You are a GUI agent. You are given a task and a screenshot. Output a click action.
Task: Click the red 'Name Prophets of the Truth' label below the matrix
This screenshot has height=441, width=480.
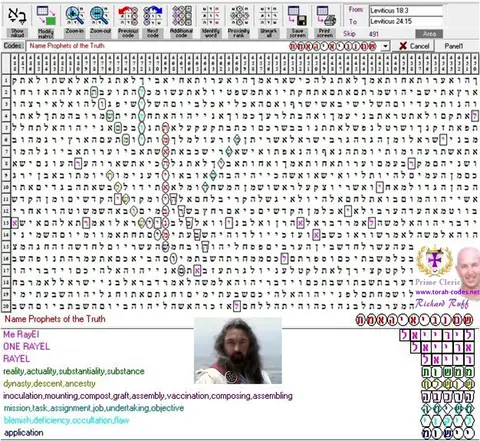[55, 319]
